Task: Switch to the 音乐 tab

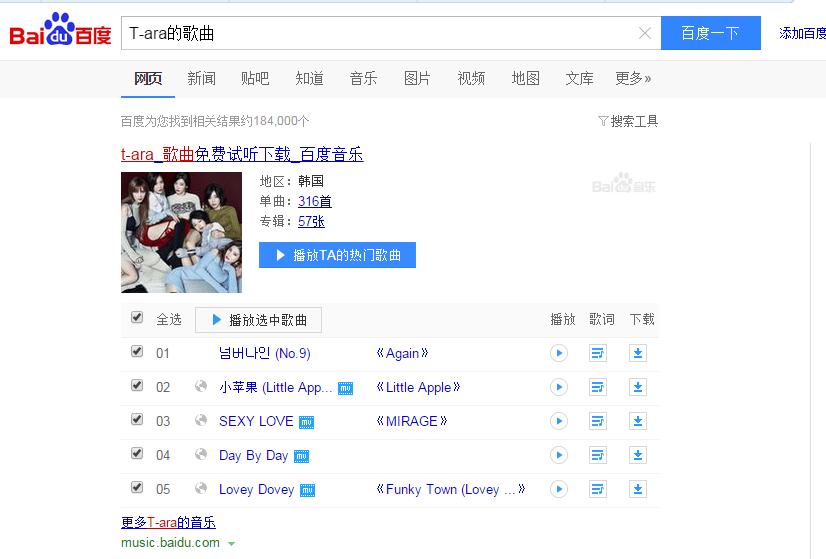Action: tap(363, 79)
